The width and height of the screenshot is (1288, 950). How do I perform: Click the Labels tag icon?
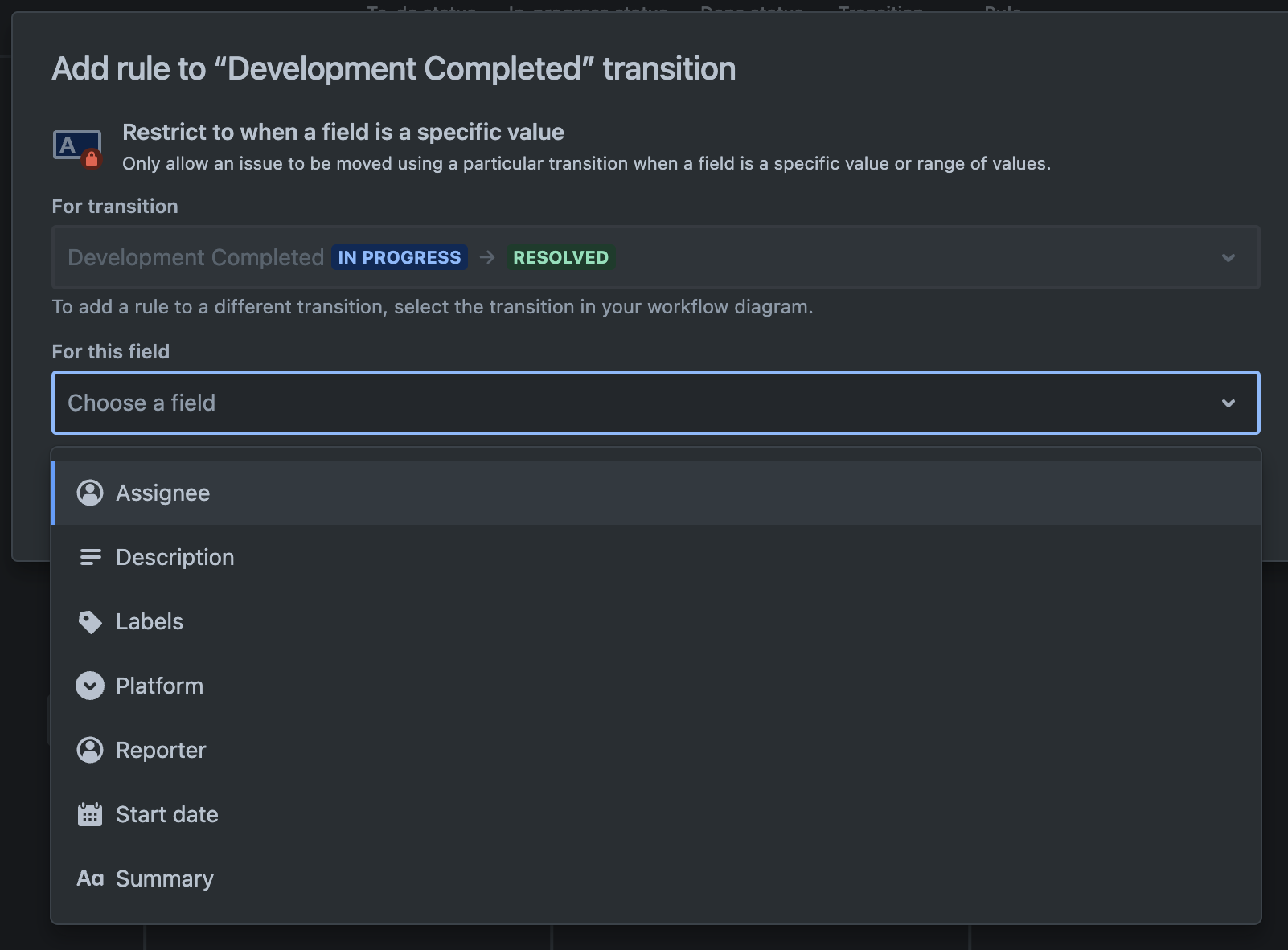coord(90,622)
